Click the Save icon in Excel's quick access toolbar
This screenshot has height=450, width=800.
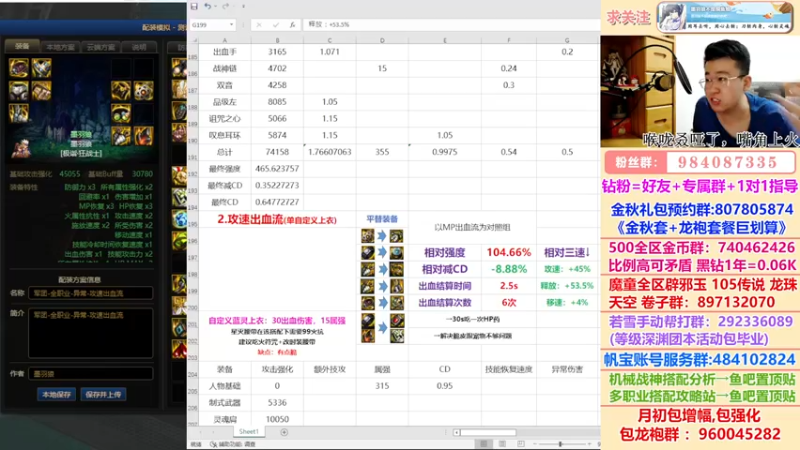(194, 6)
